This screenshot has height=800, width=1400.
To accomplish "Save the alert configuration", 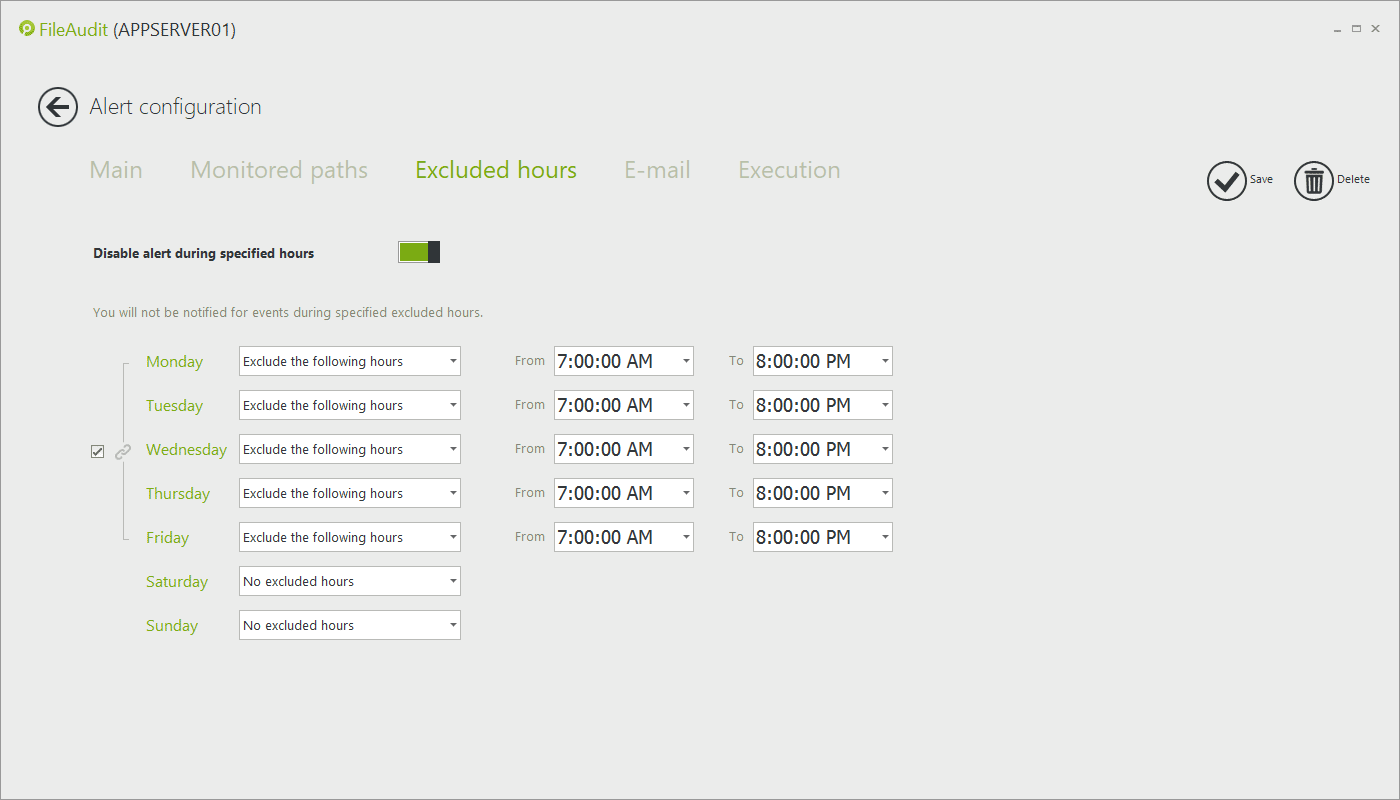I will point(1227,181).
